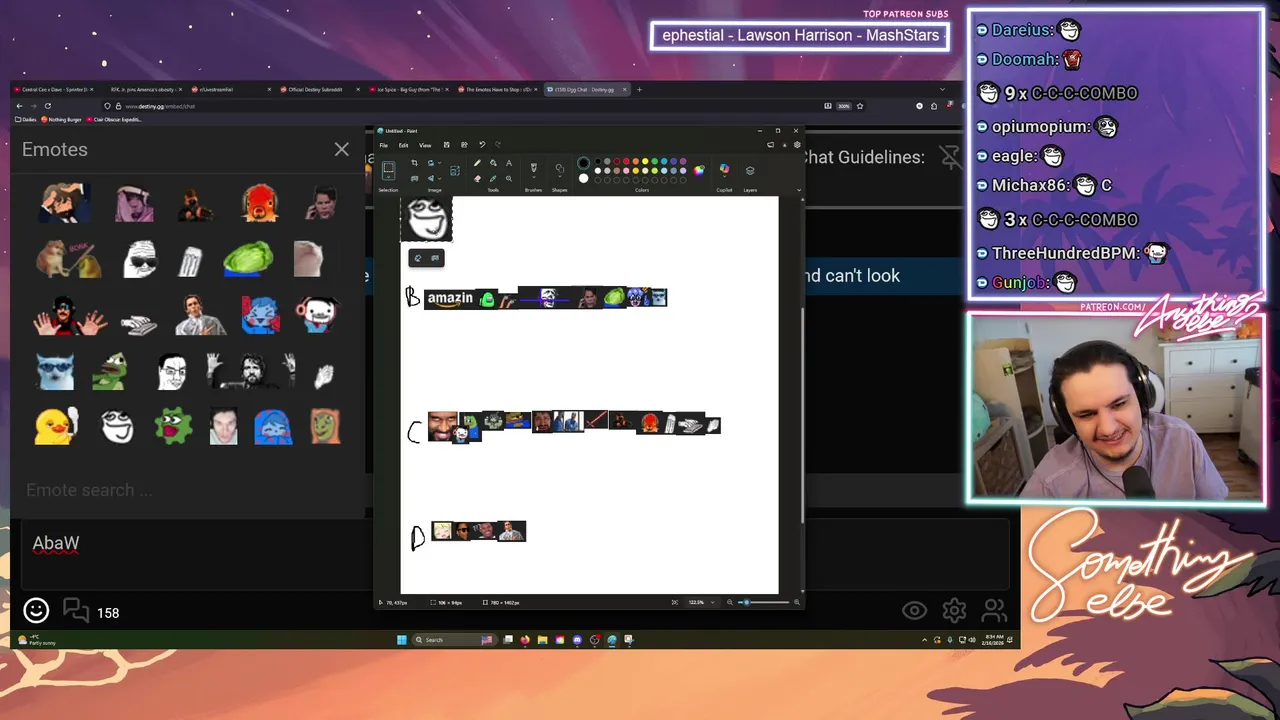Click the Crop tool in Paint
The height and width of the screenshot is (720, 1280).
click(x=414, y=163)
